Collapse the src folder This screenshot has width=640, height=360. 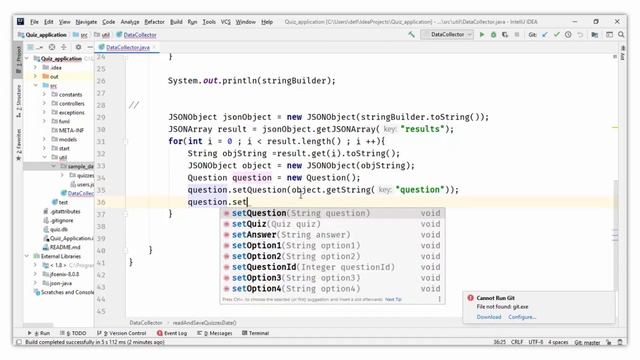pyautogui.click(x=36, y=85)
